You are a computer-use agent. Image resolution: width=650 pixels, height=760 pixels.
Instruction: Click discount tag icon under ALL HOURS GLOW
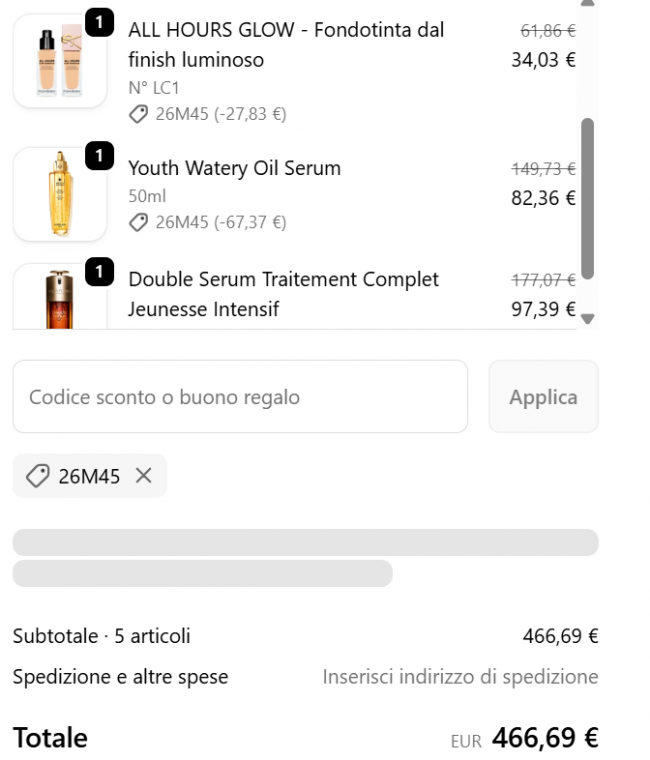pos(138,115)
